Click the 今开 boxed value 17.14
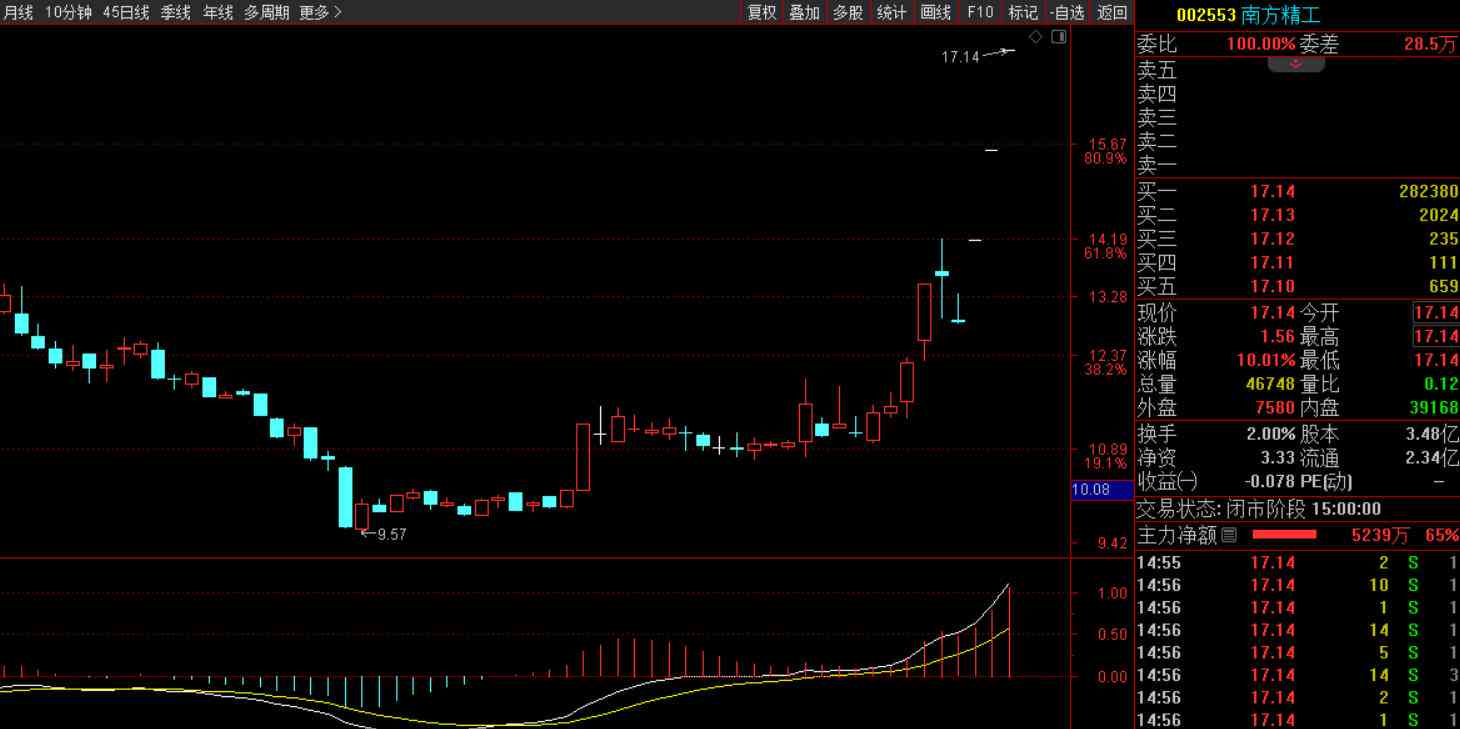 pos(1436,312)
